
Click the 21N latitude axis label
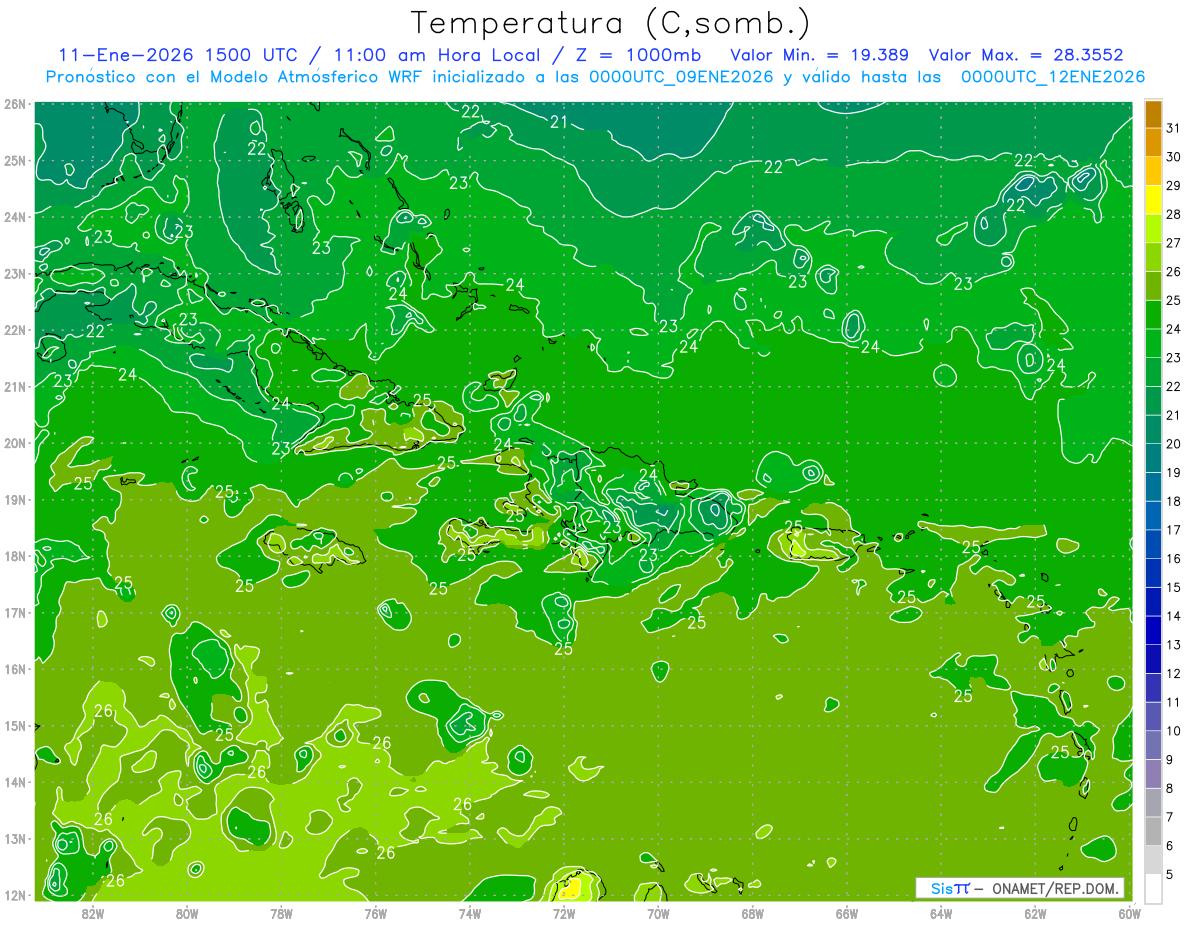point(15,387)
